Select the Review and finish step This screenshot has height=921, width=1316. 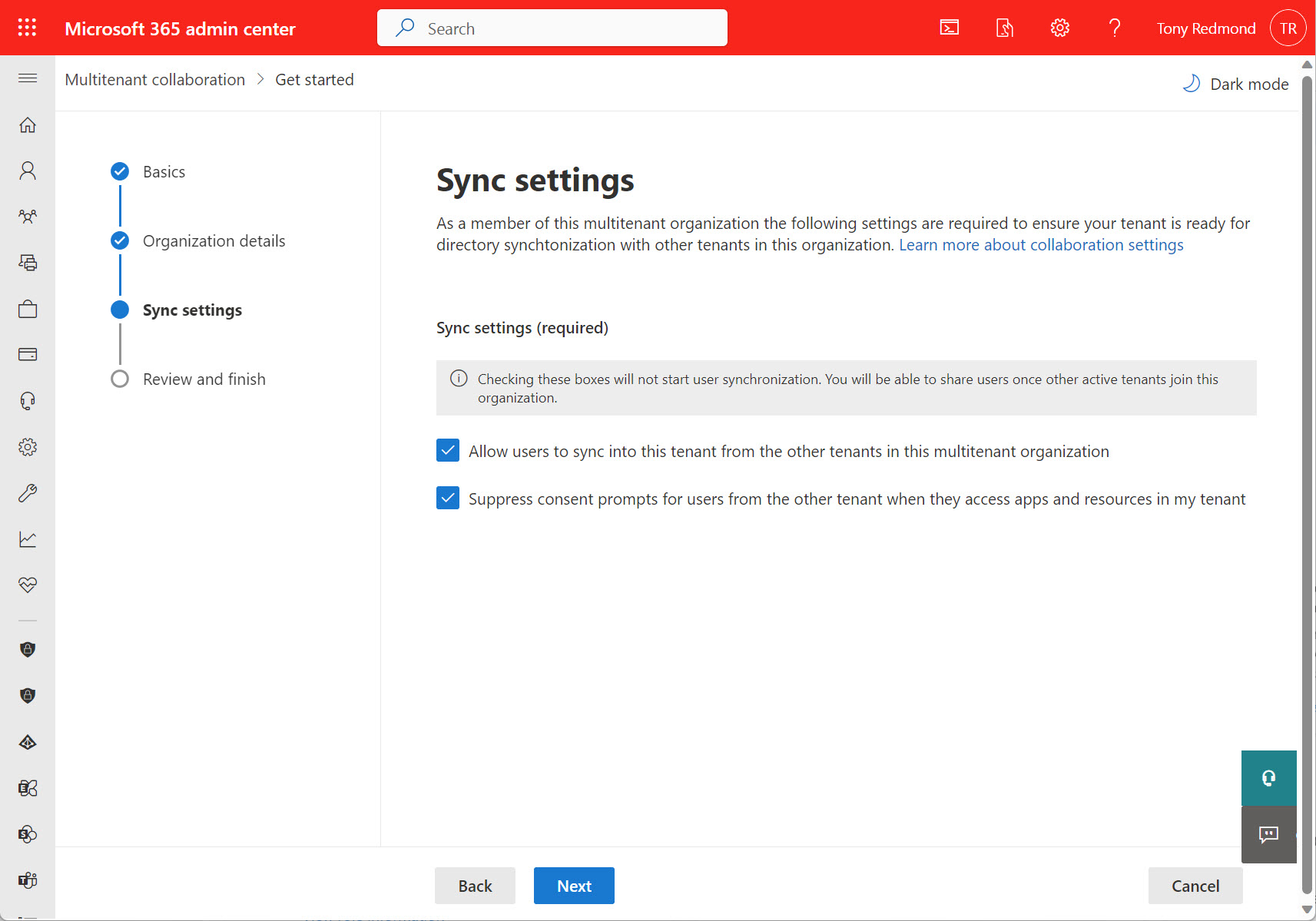pos(204,378)
